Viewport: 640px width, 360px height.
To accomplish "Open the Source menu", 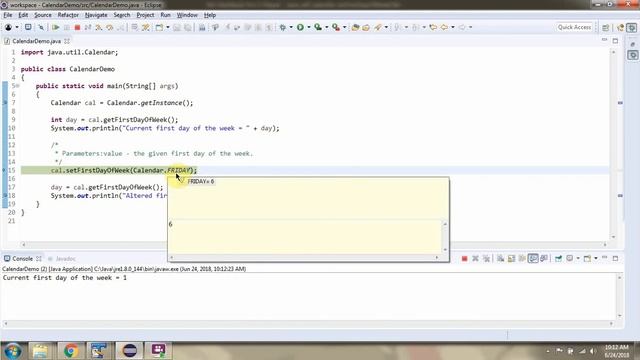I will 43,15.
